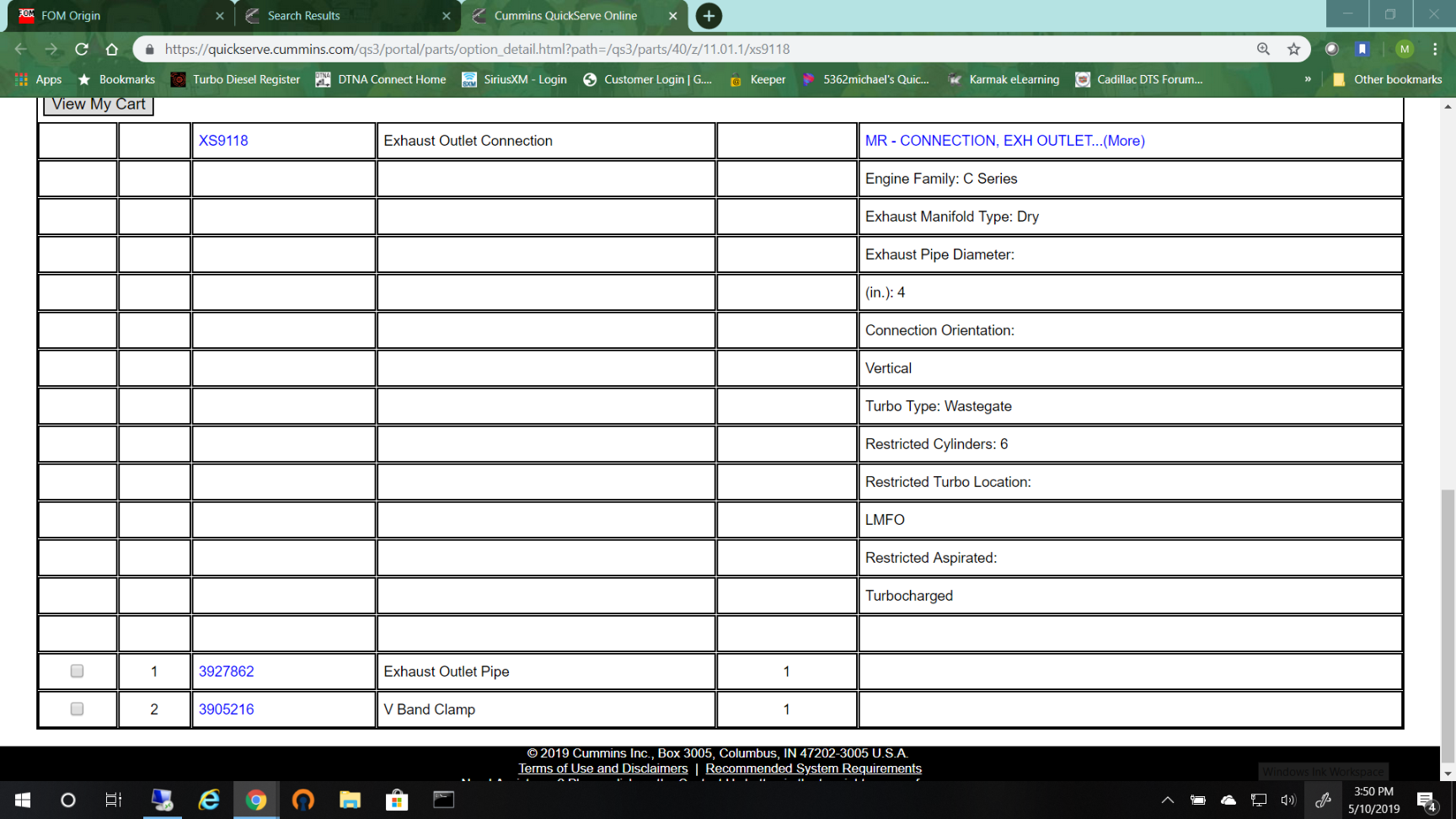
Task: Click the zoom magnifier icon in address bar
Action: pos(1263,49)
